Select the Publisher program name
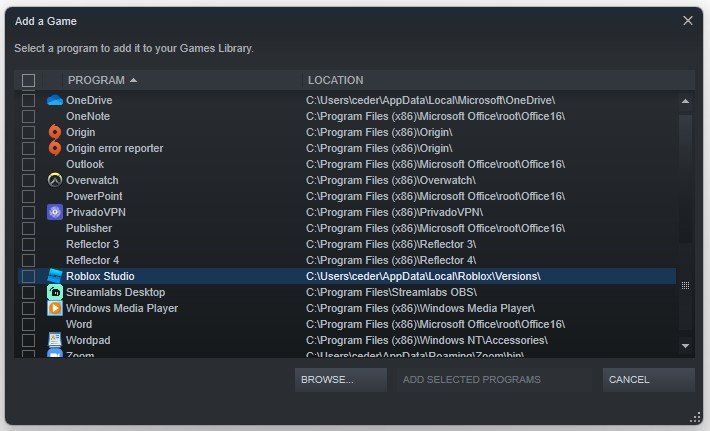Image resolution: width=710 pixels, height=431 pixels. pos(89,228)
